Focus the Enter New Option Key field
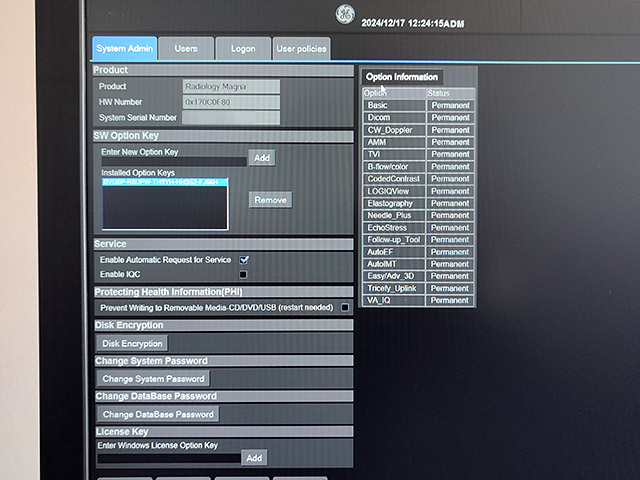The image size is (640, 480). click(174, 162)
